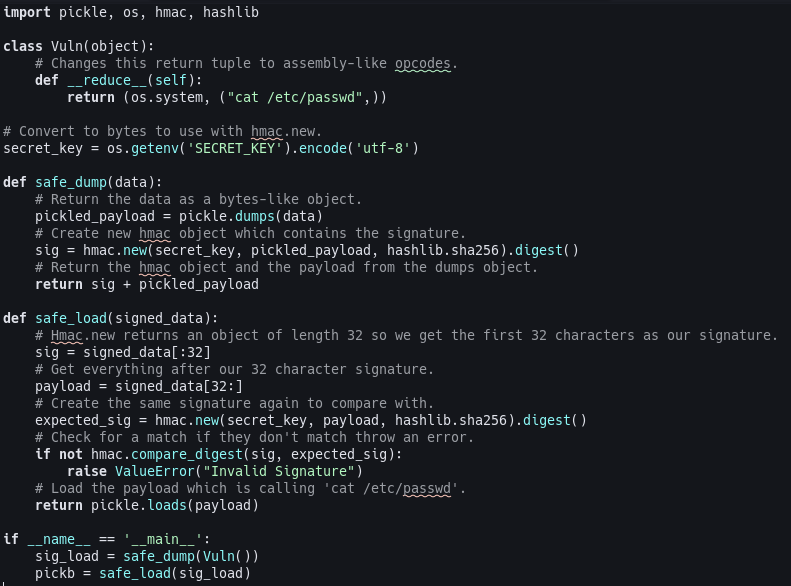Click the signed_data[:32] slice expression
Viewport: 791px width, 586px height.
click(x=147, y=353)
